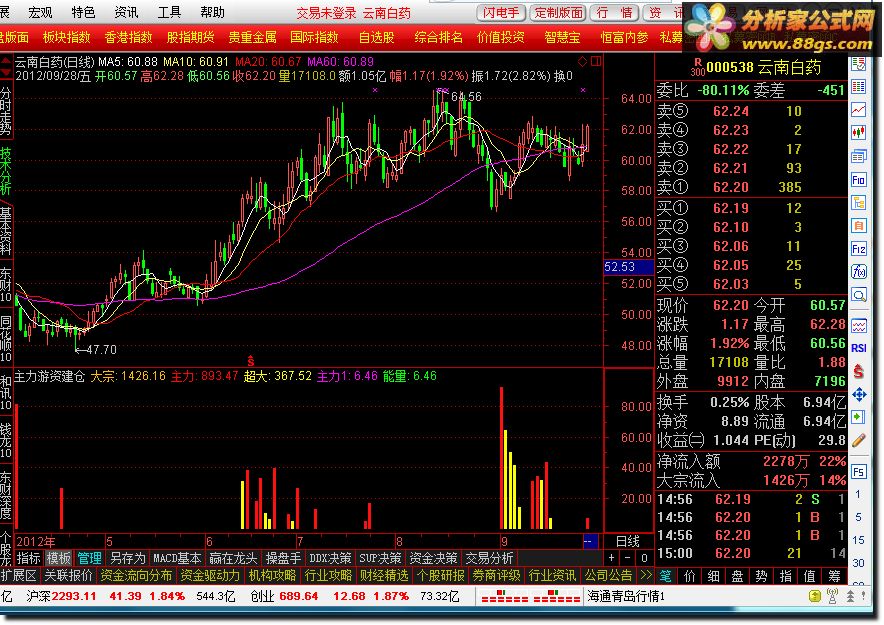
Task: Select the RSI indicator icon
Action: pyautogui.click(x=859, y=348)
